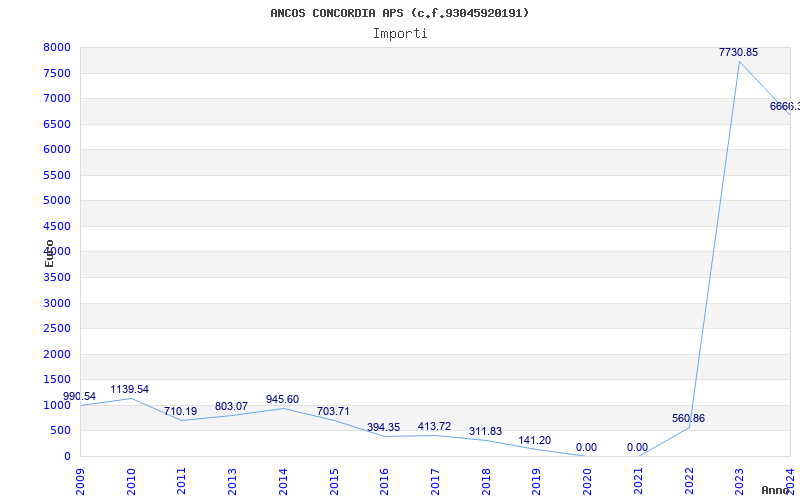Click the 6500 y-axis tick label
The image size is (800, 500).
coord(57,124)
